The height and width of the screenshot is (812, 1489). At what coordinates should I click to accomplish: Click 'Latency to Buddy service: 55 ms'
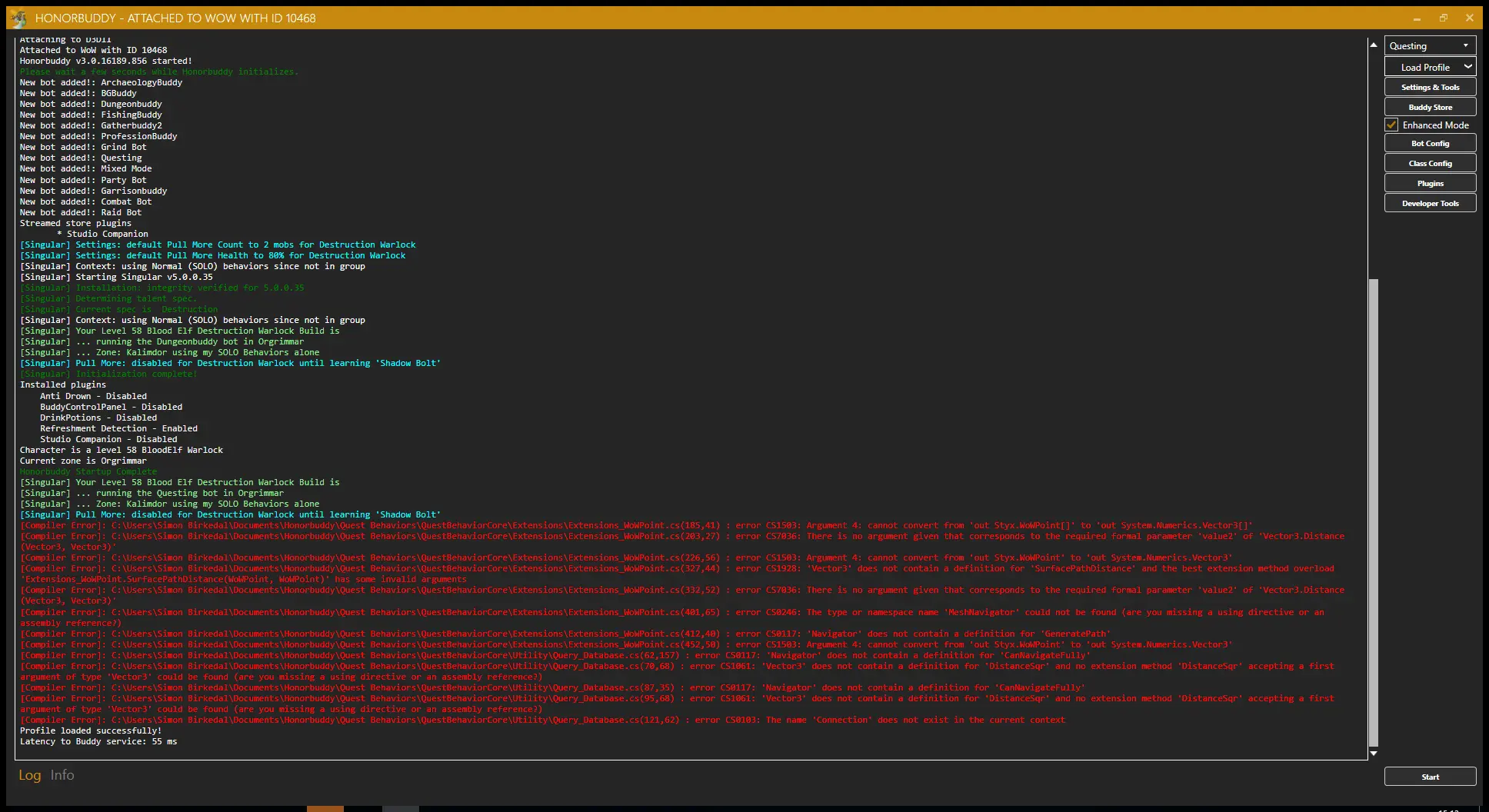pos(98,741)
